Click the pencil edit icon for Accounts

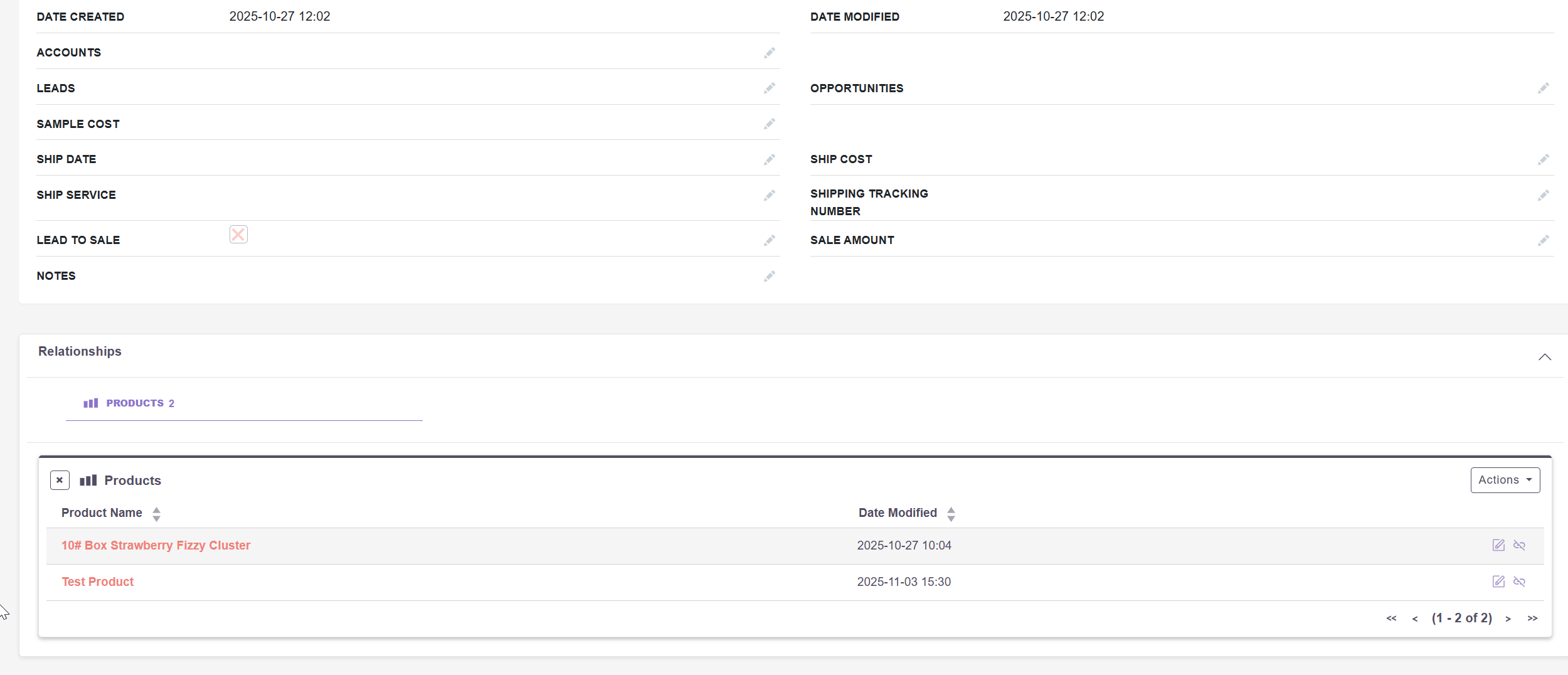(x=769, y=53)
